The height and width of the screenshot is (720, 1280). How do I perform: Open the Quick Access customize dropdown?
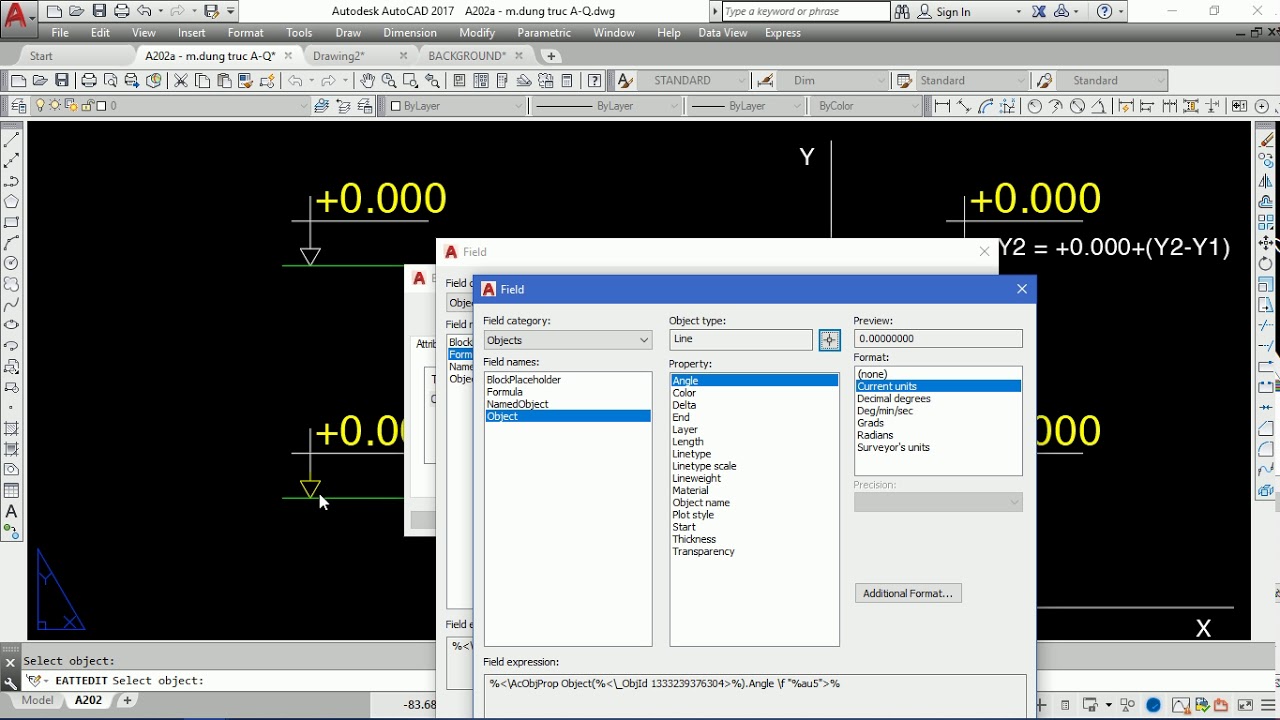pyautogui.click(x=232, y=12)
